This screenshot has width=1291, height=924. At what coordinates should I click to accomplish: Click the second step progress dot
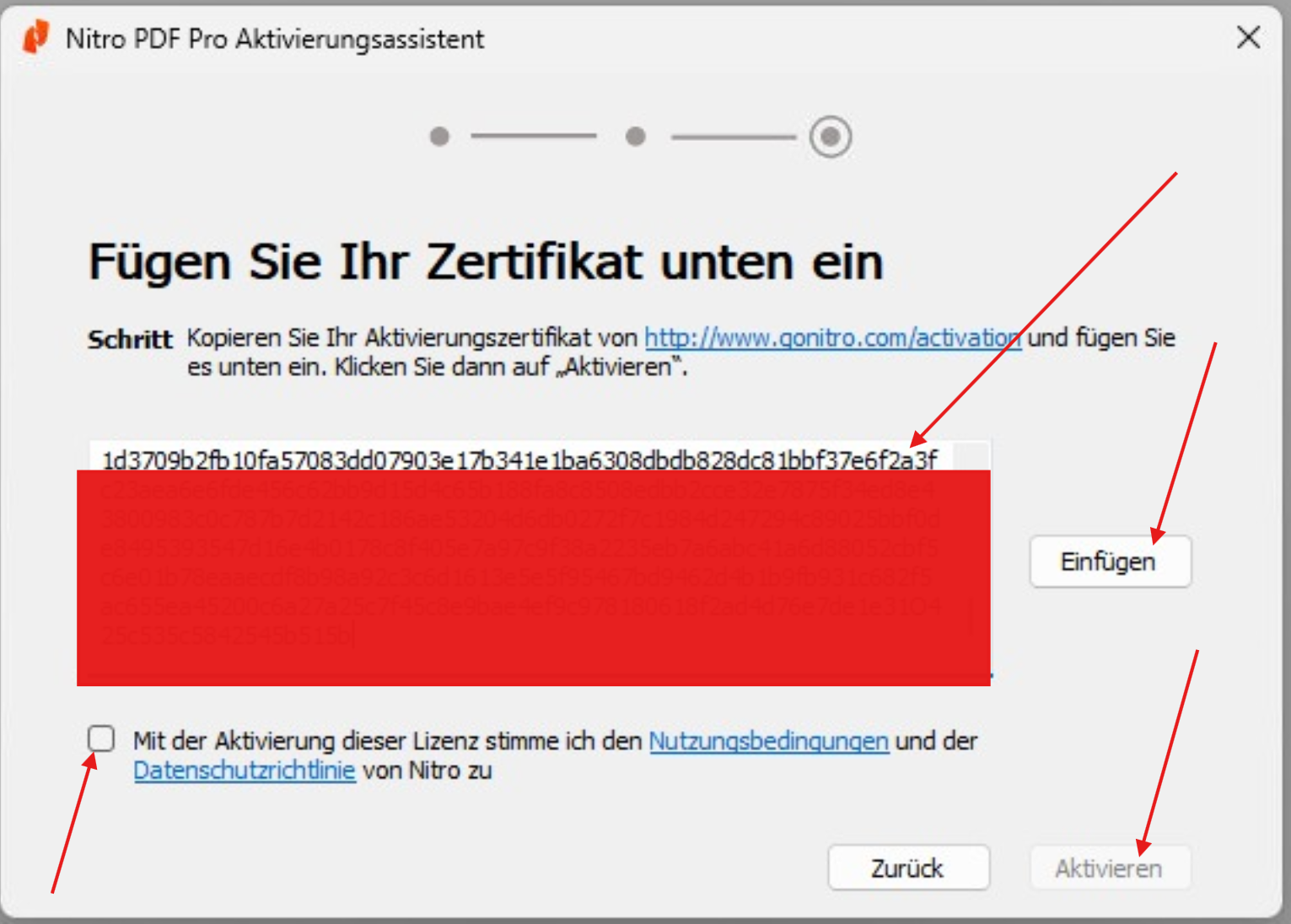pos(636,136)
